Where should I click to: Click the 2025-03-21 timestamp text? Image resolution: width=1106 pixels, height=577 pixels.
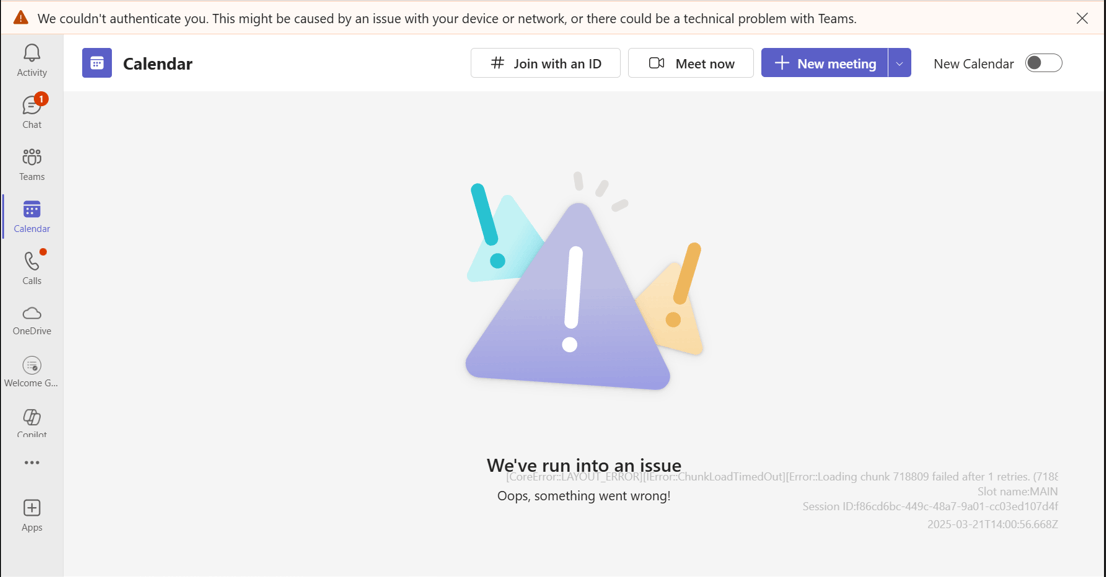[x=992, y=524]
